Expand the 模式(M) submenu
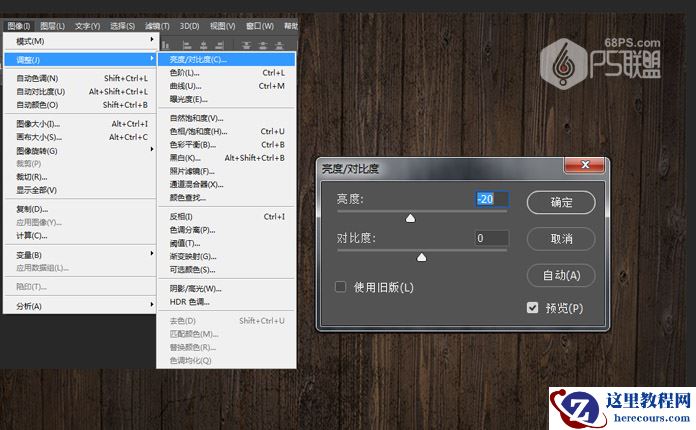The image size is (696, 430). [79, 41]
